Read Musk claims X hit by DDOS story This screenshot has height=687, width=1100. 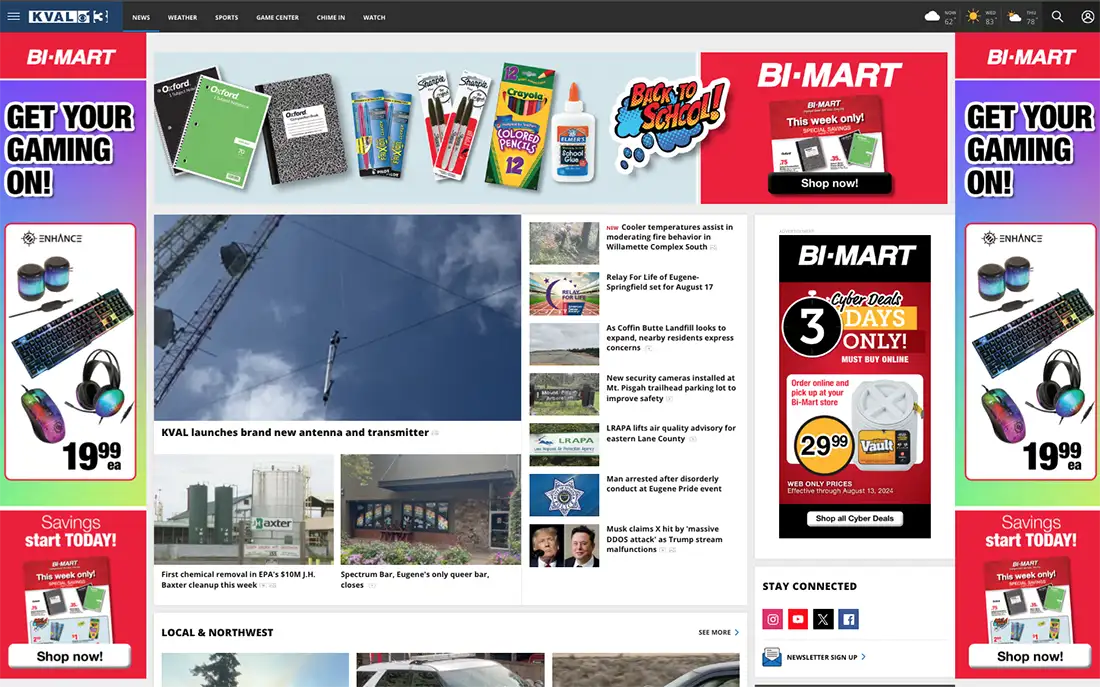point(664,539)
